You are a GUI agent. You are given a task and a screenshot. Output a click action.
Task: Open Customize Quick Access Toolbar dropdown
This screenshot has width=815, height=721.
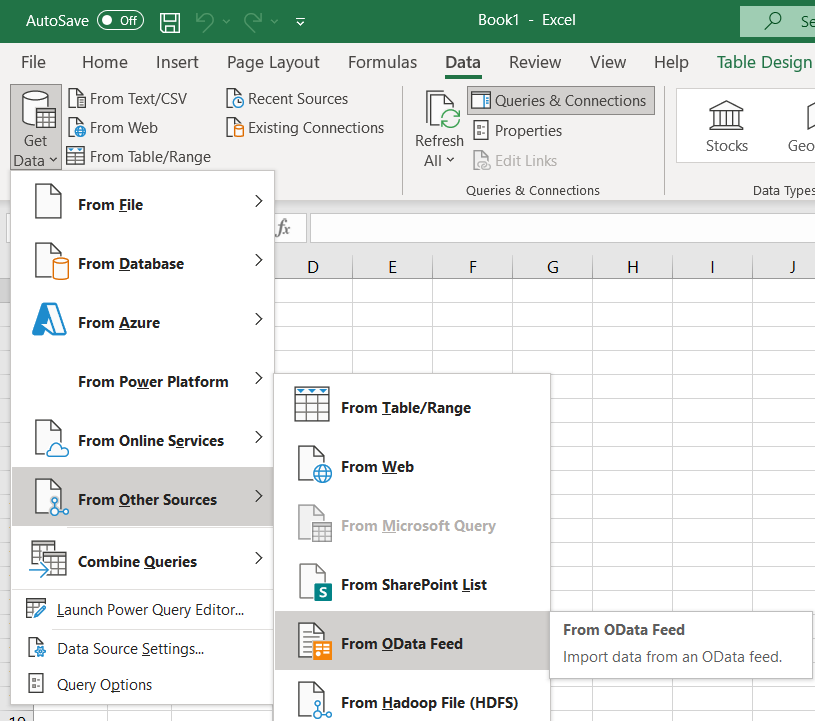pyautogui.click(x=300, y=21)
